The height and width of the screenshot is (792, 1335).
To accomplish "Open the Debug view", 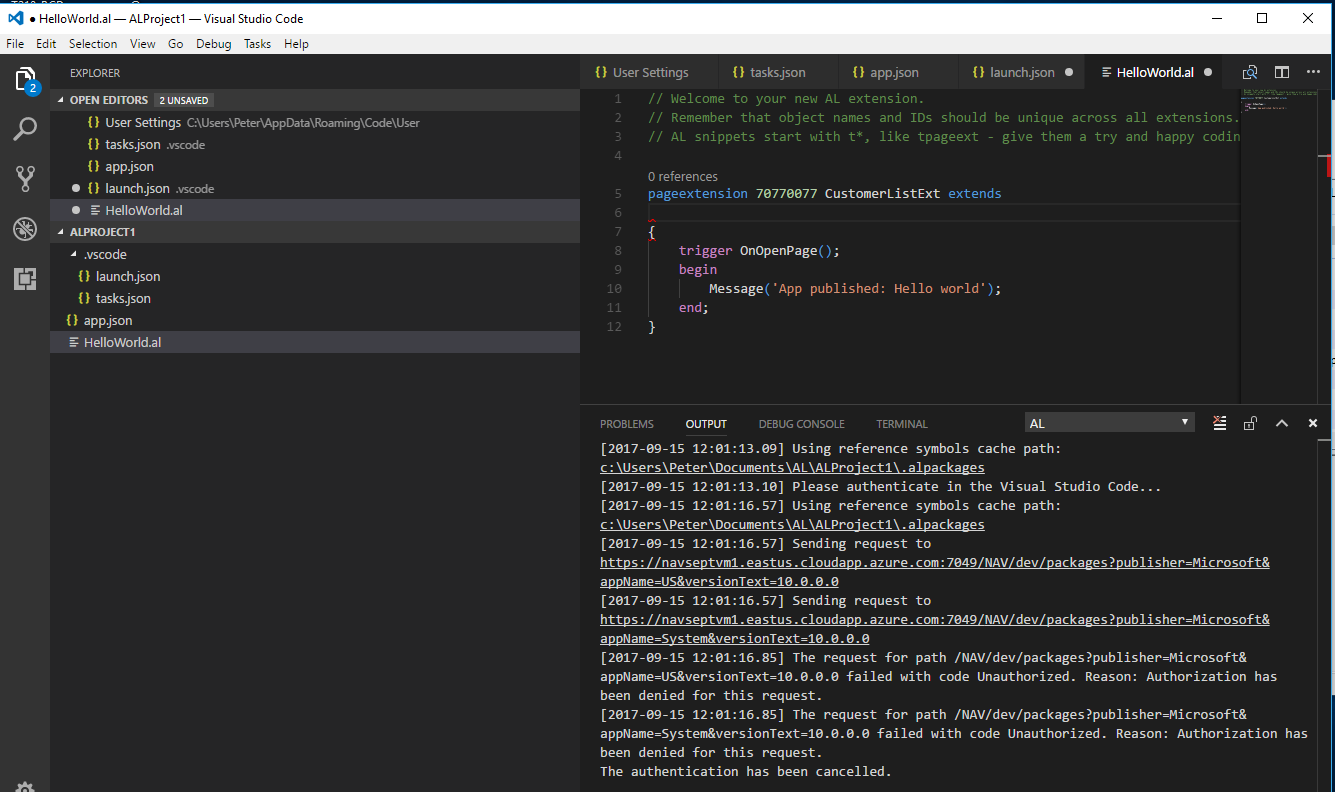I will (25, 228).
